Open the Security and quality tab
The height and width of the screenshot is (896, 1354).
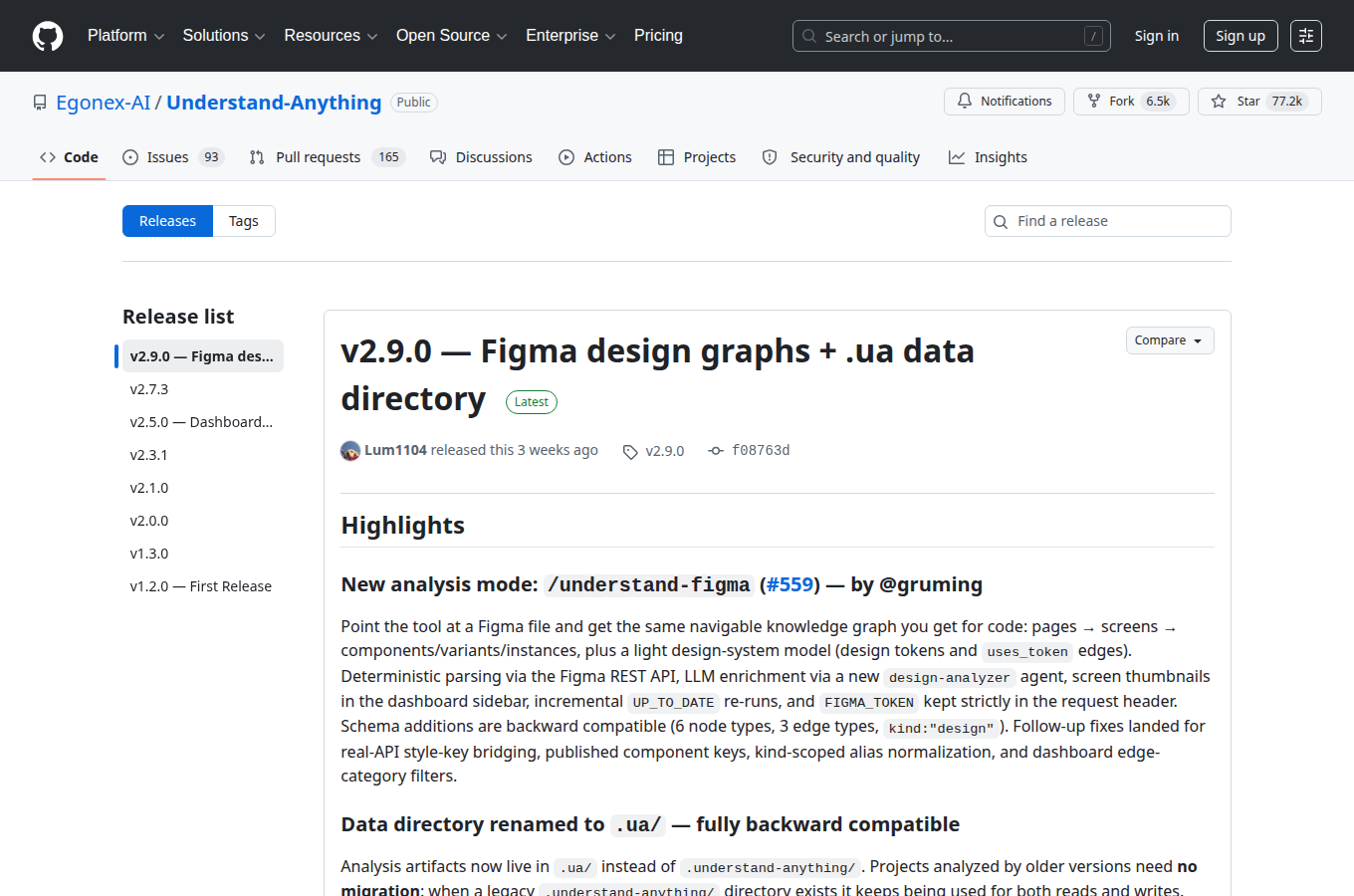[x=841, y=157]
